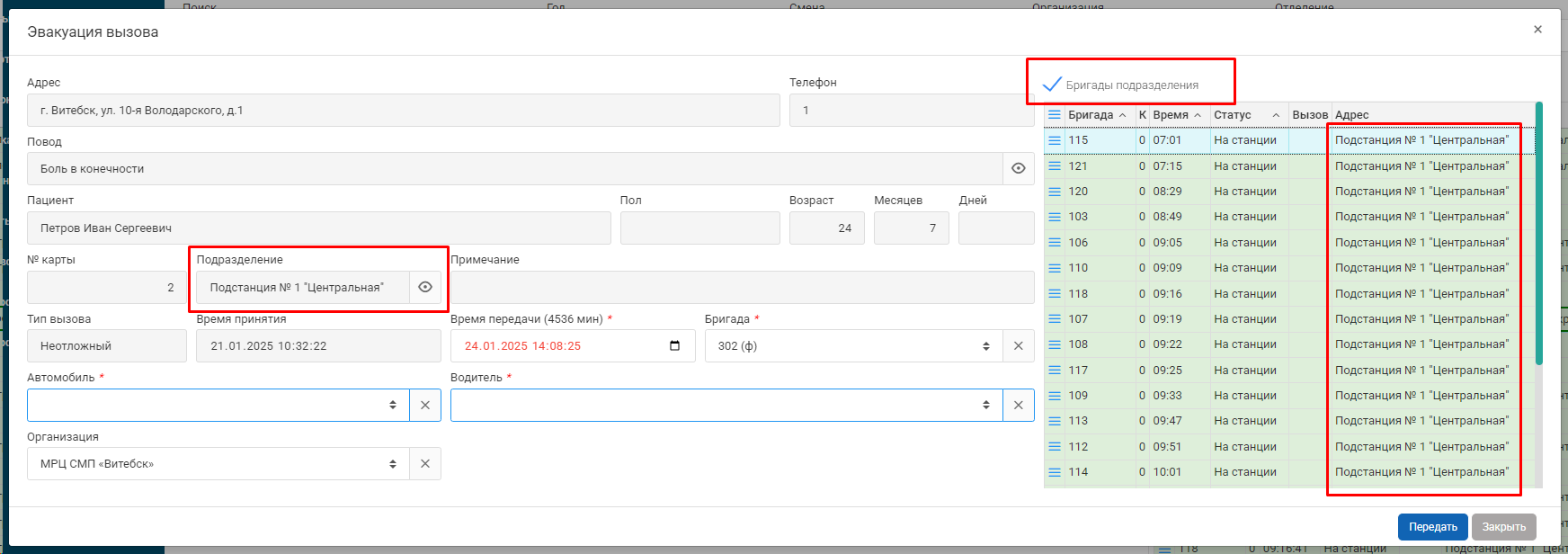
Task: Open row menu icon for brigade 109
Action: point(1055,396)
